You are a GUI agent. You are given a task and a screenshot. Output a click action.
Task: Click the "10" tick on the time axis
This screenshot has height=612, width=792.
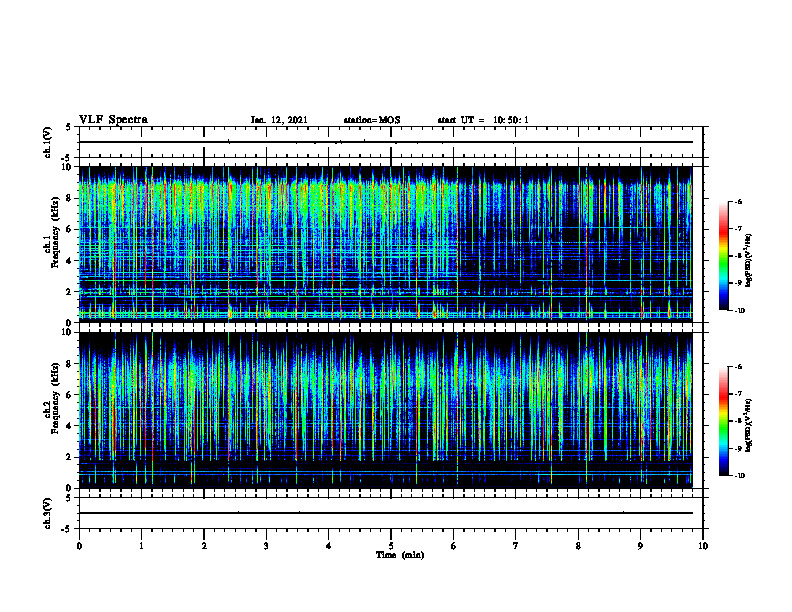pos(703,546)
